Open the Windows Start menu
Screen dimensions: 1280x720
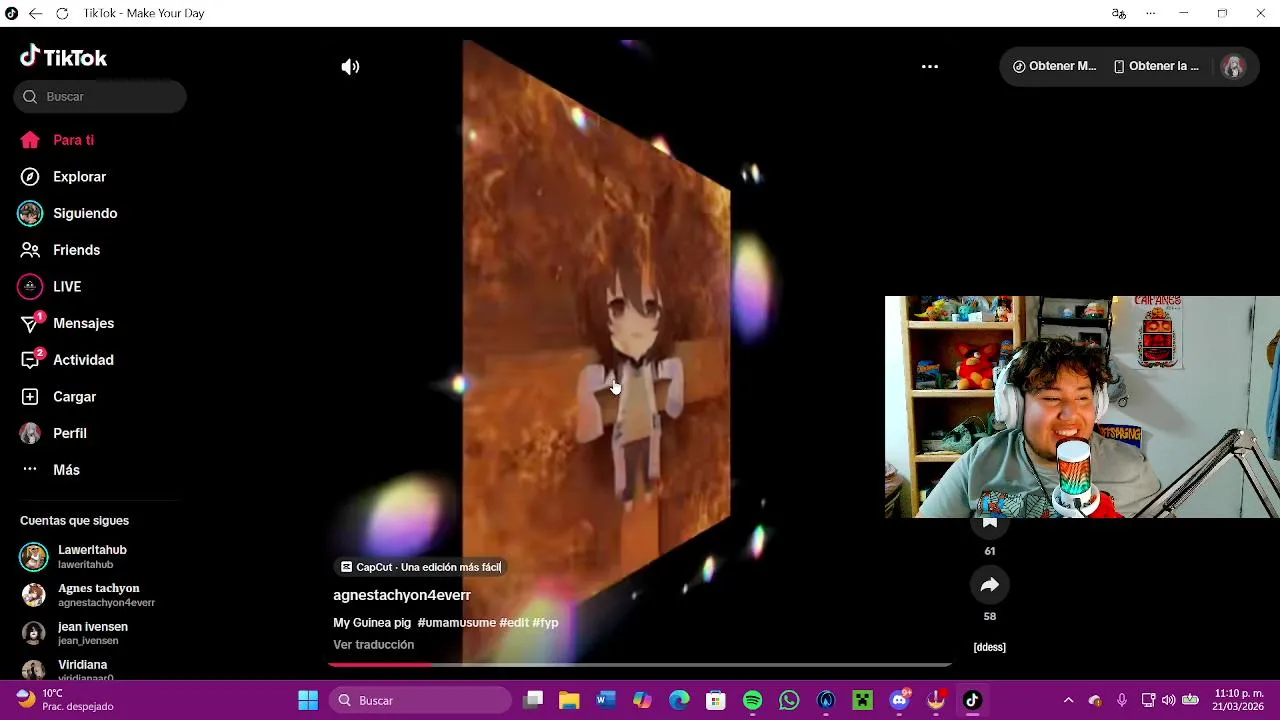[x=308, y=700]
